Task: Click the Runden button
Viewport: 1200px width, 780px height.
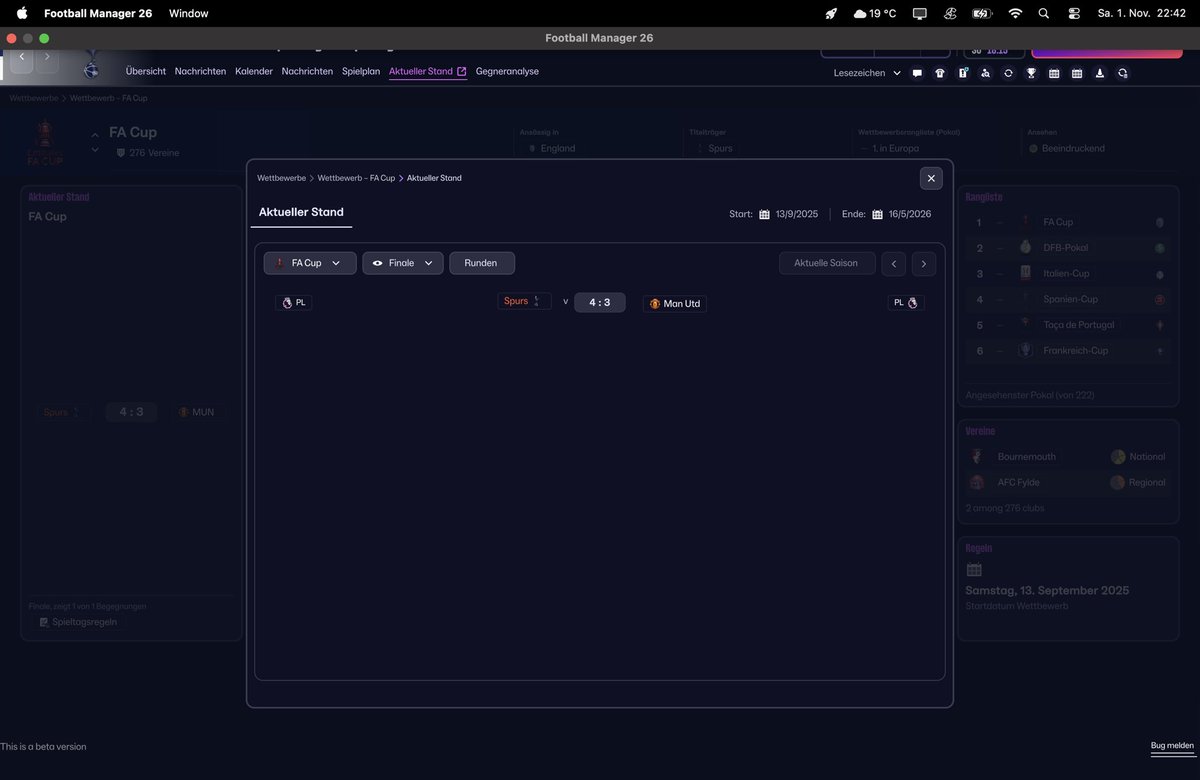Action: pos(482,263)
